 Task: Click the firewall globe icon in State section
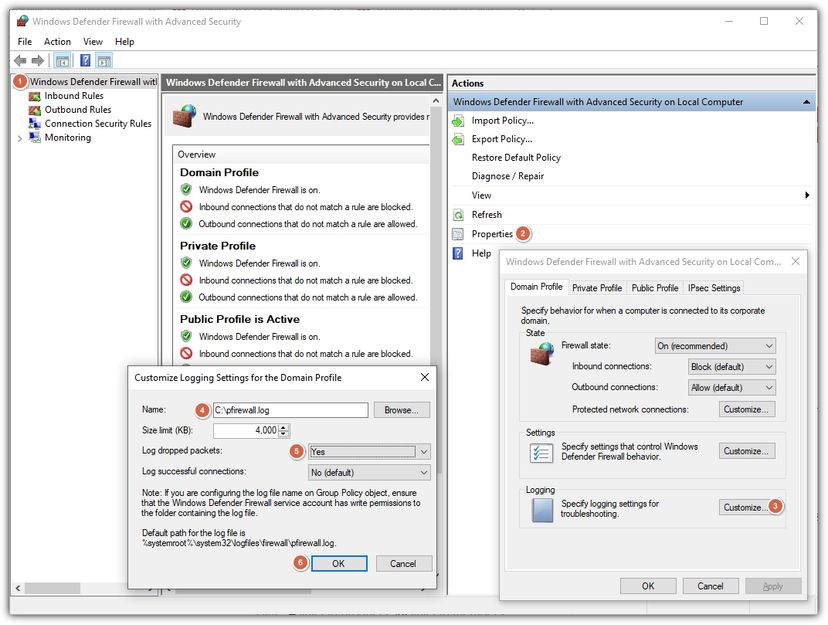pyautogui.click(x=542, y=353)
